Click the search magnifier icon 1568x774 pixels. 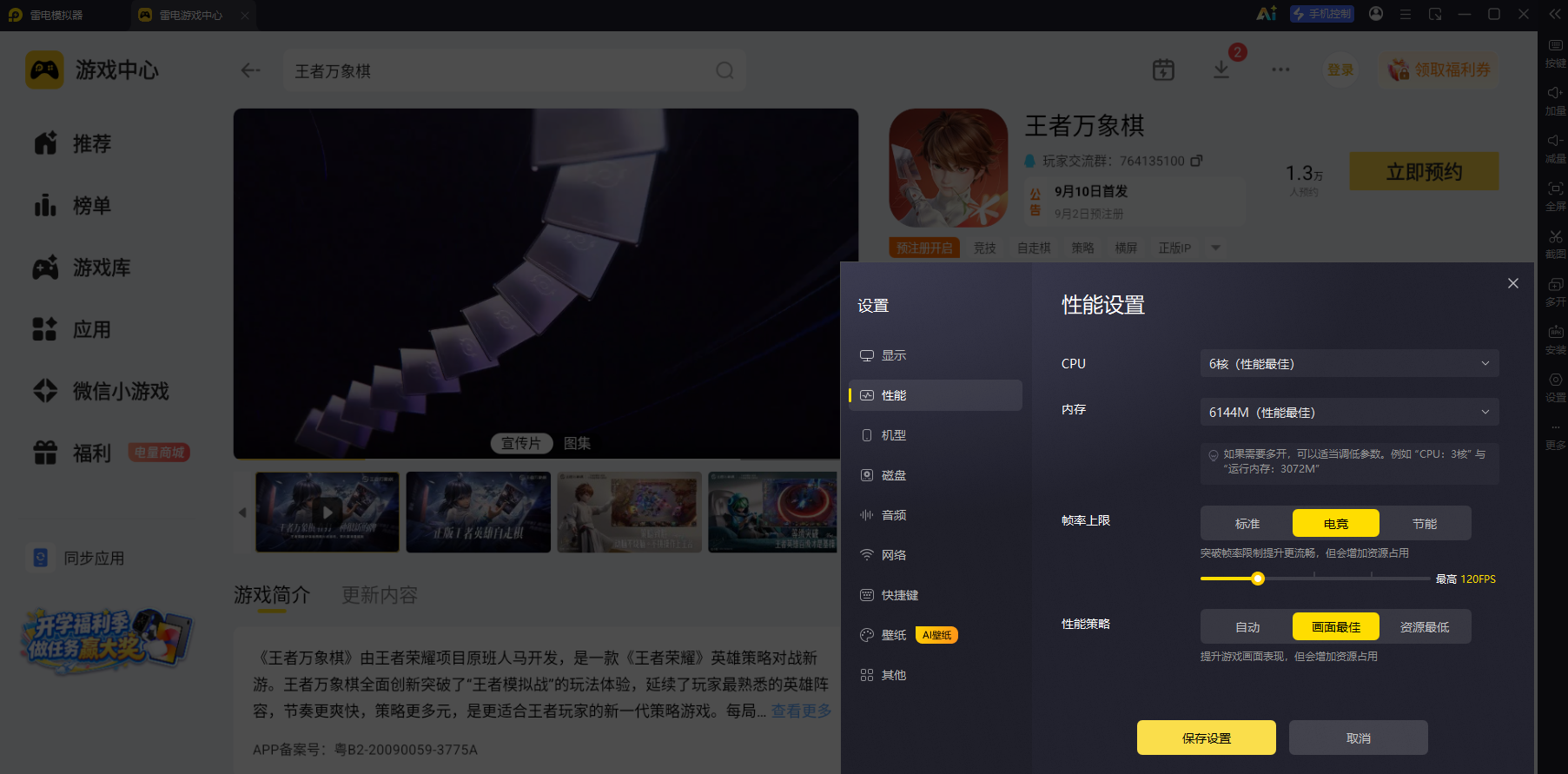(724, 70)
